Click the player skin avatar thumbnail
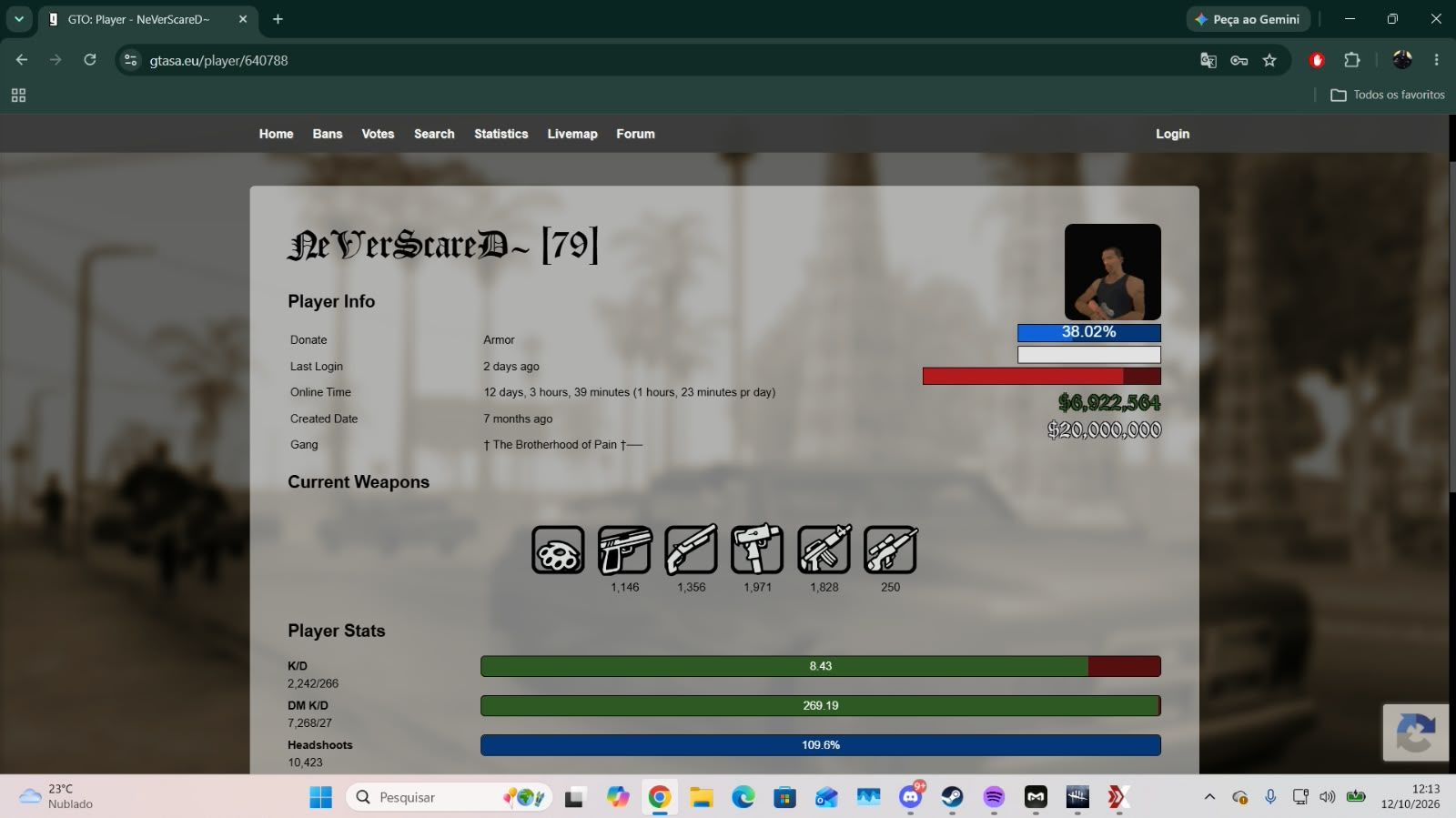 (1112, 272)
